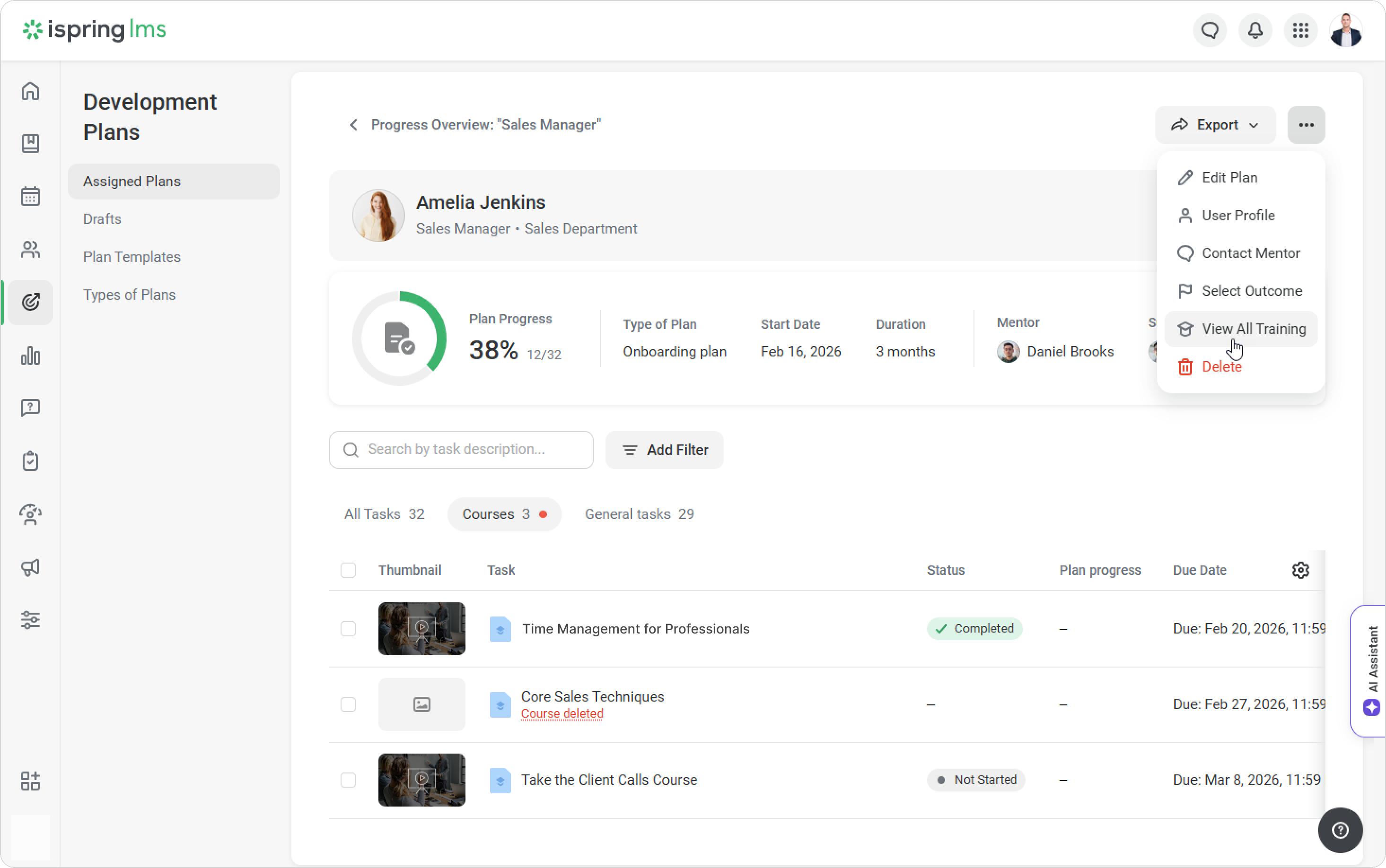
Task: Tick the Core Sales Techniques checkbox
Action: [348, 704]
